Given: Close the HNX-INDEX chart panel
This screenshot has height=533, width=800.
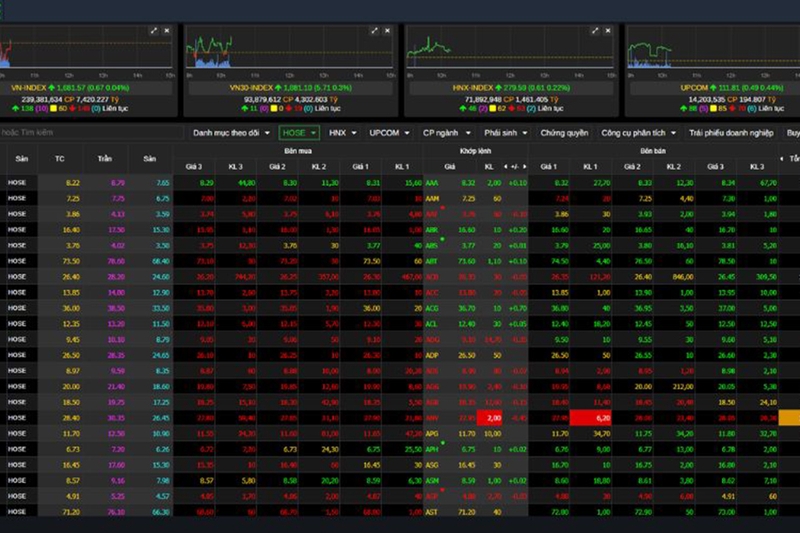Looking at the screenshot, I should pos(608,31).
